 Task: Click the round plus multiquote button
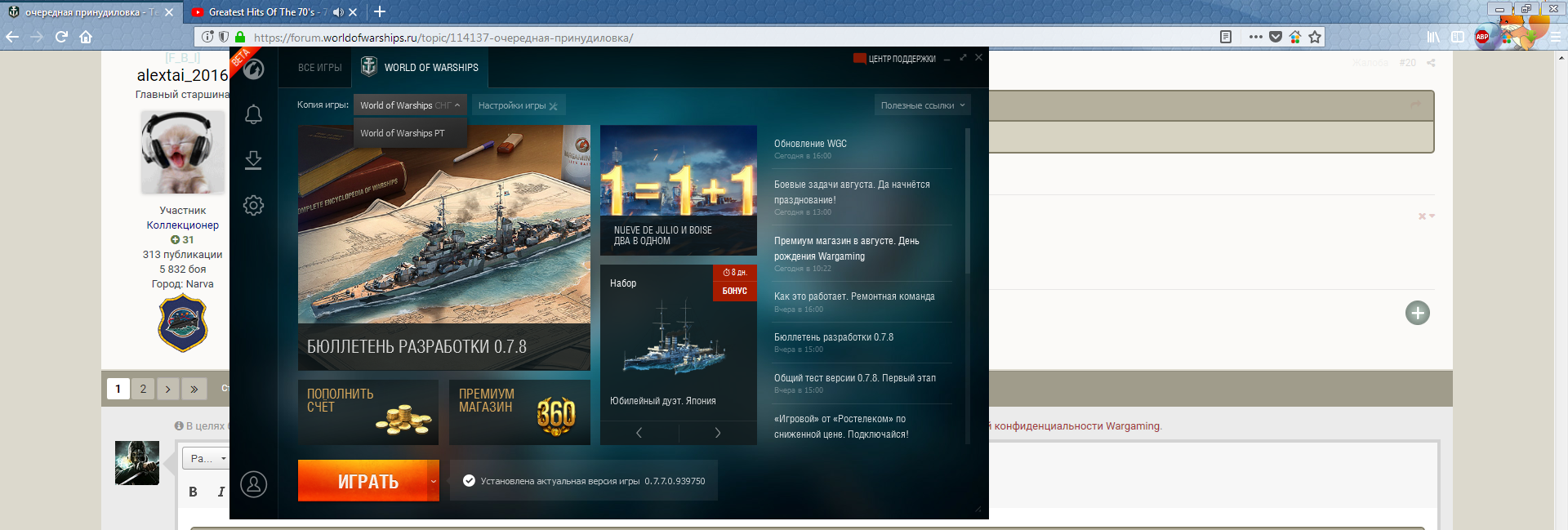(x=1418, y=313)
